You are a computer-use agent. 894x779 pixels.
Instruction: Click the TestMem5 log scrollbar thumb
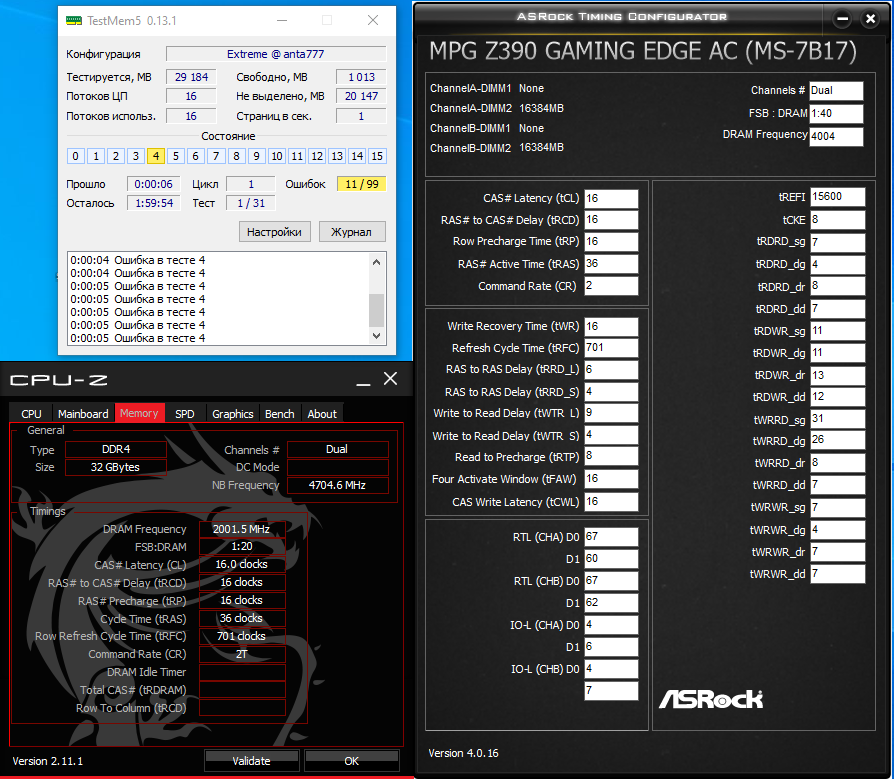click(376, 310)
